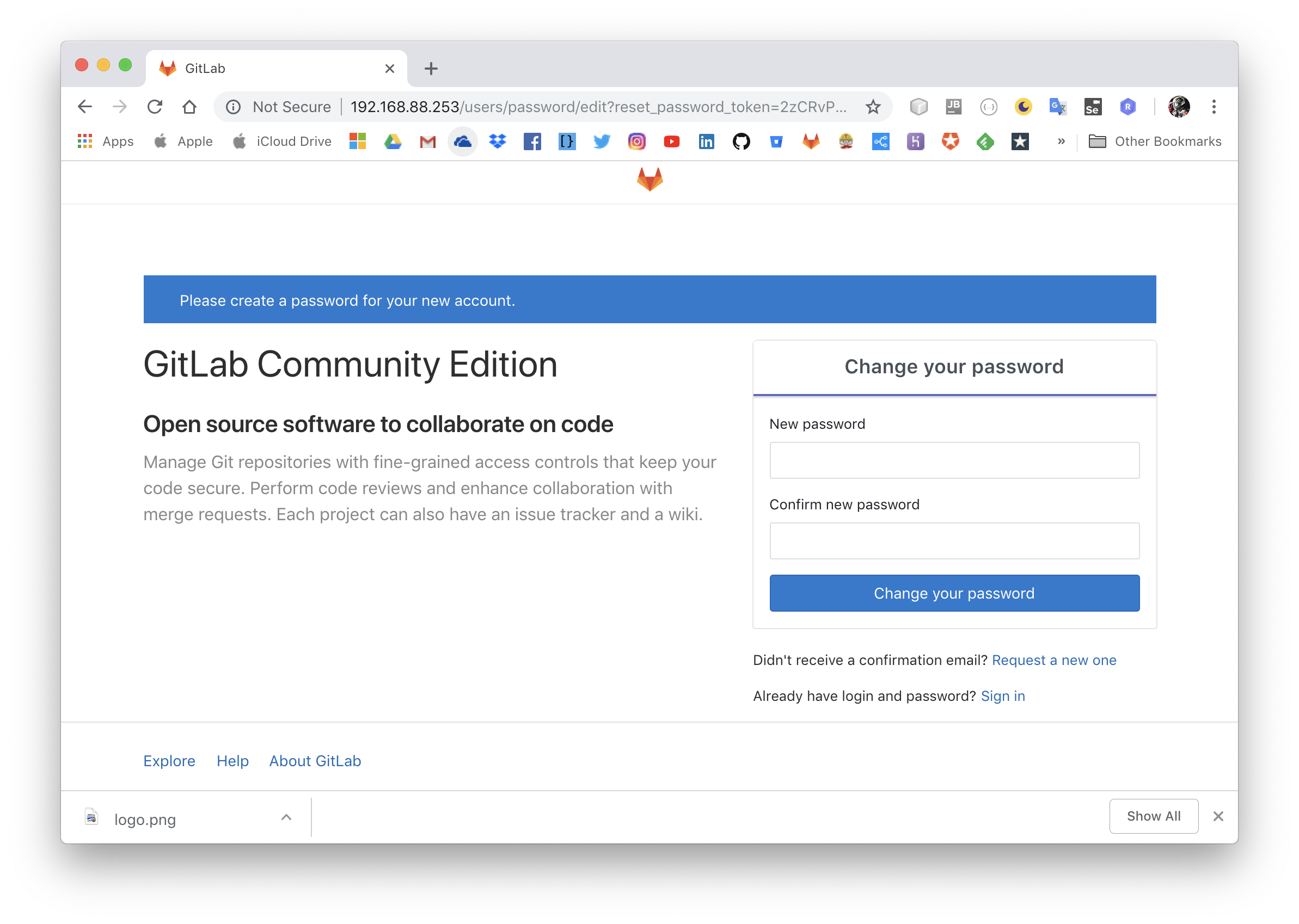Image resolution: width=1299 pixels, height=924 pixels.
Task: Open the GitLab bookmark in bookmarks bar
Action: 811,141
